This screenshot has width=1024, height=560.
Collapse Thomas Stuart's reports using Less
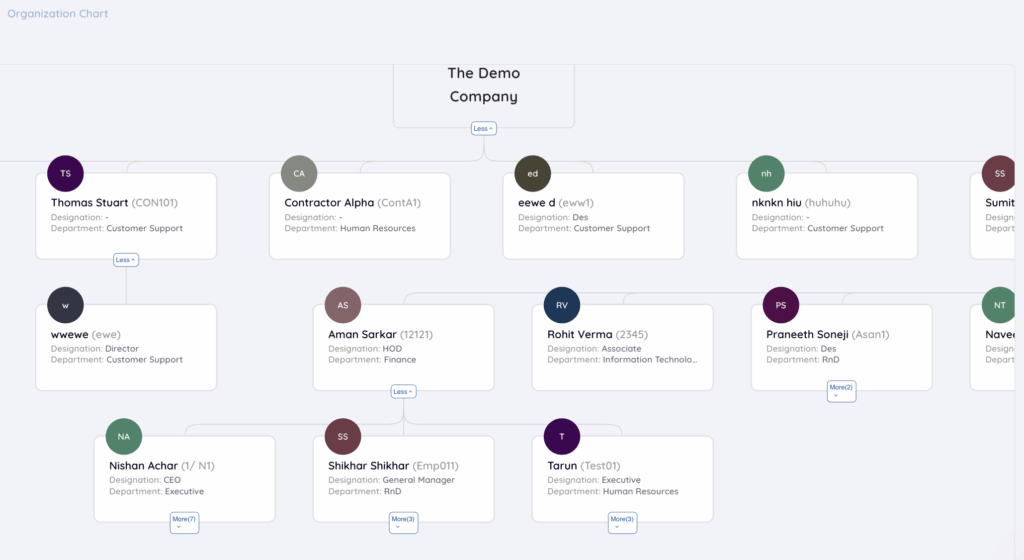click(x=126, y=260)
